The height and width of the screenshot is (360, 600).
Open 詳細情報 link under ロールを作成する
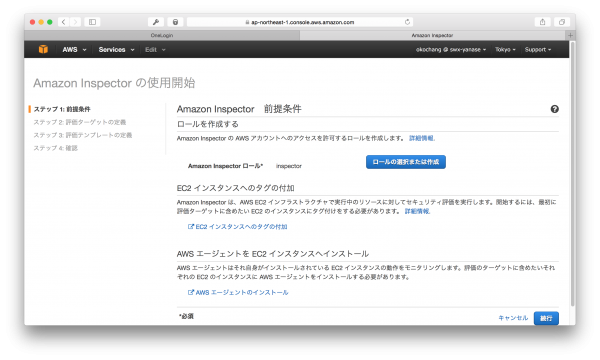coord(422,138)
